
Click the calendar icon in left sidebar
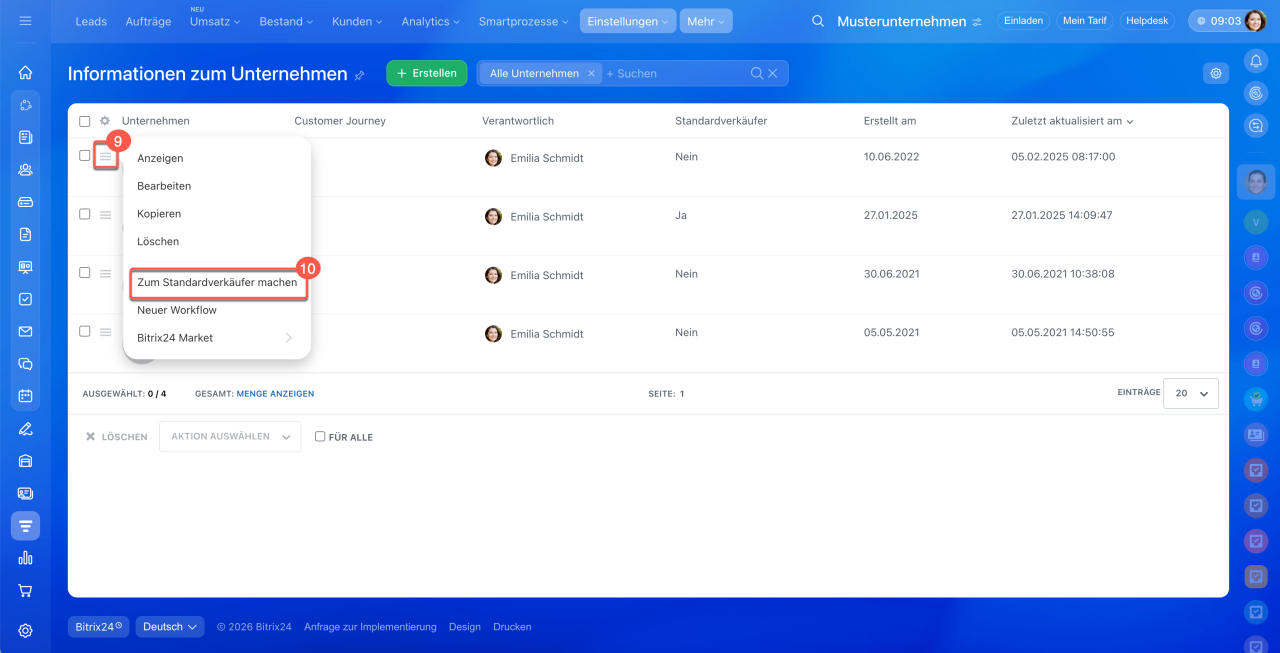[x=25, y=396]
